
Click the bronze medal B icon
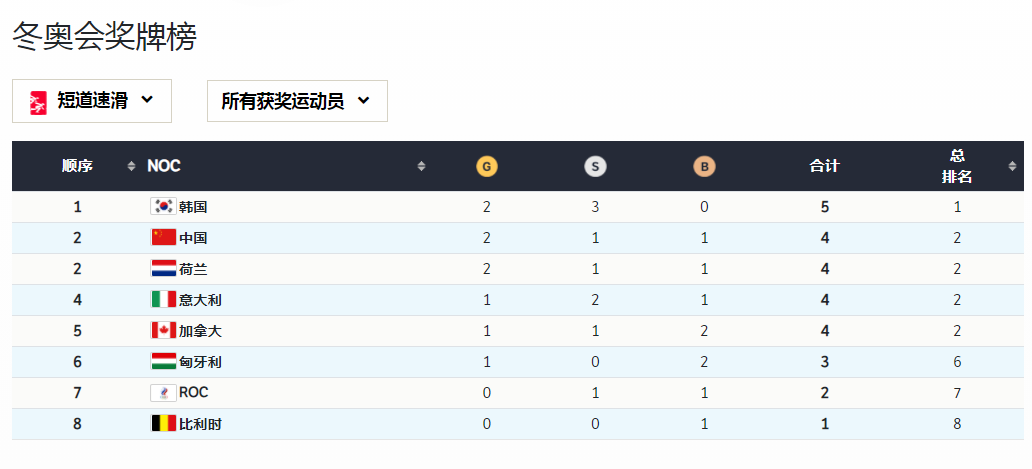(x=704, y=166)
